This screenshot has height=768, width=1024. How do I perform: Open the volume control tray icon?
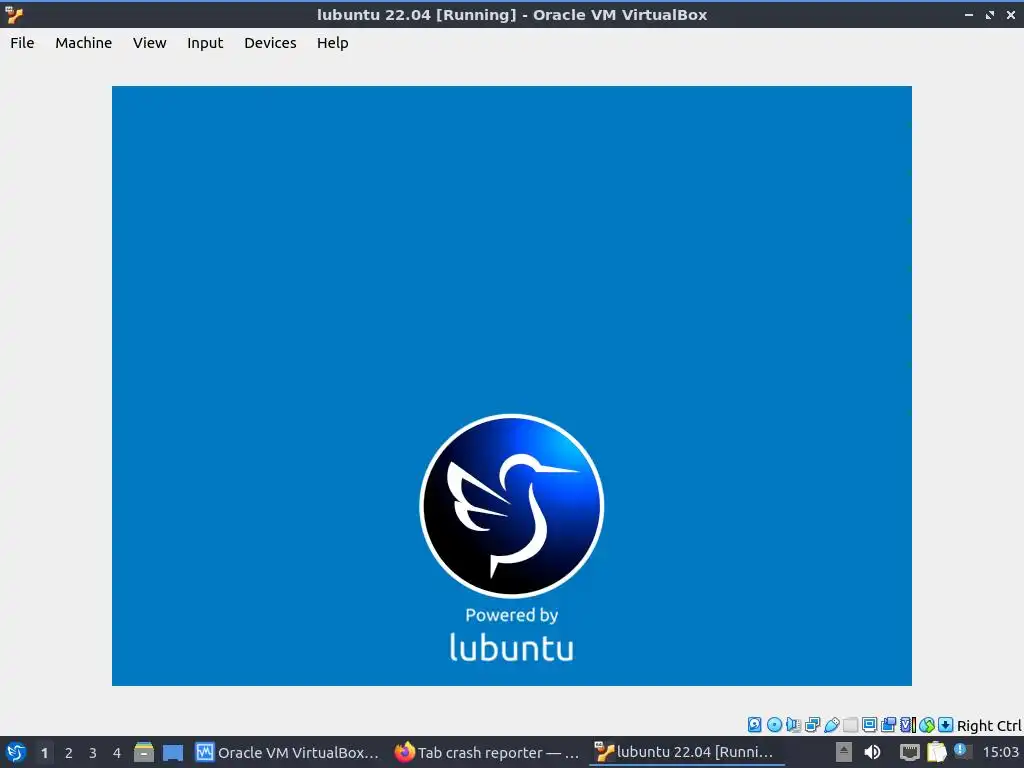(x=872, y=752)
